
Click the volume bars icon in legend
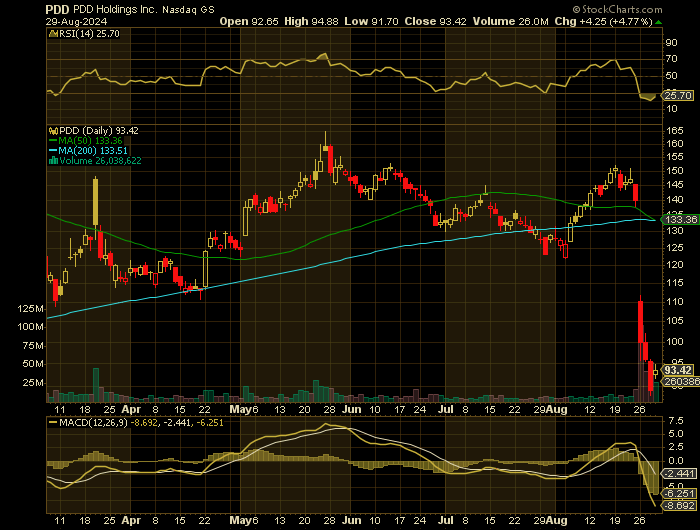tap(54, 161)
